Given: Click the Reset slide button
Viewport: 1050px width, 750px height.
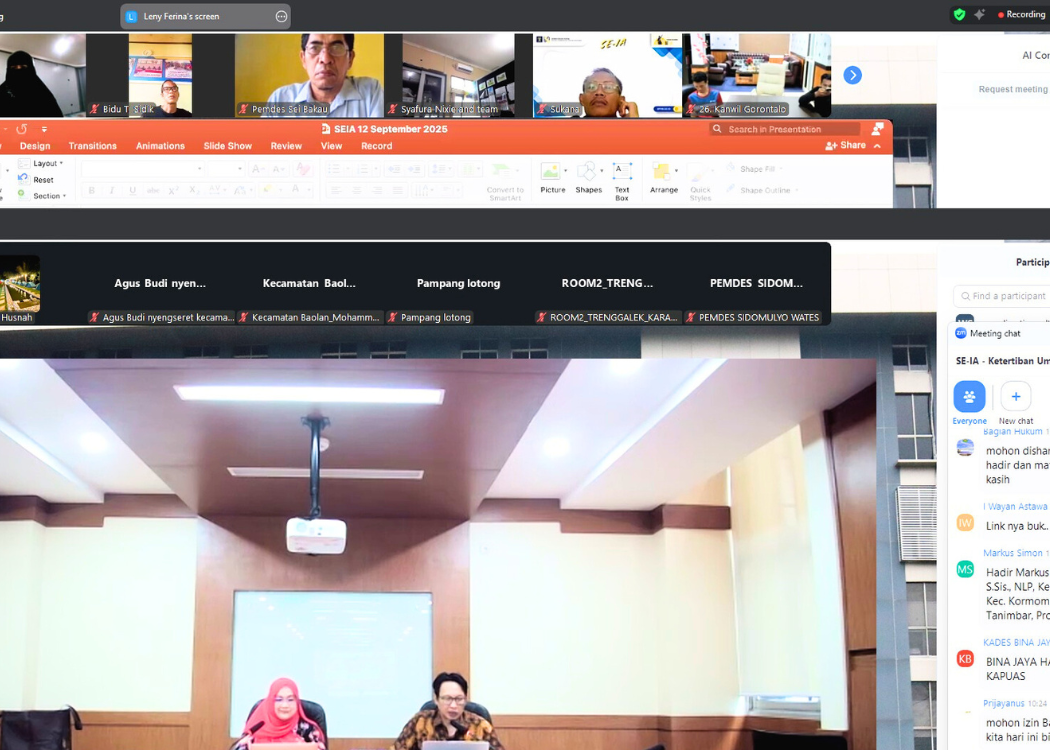Looking at the screenshot, I should click(x=42, y=180).
